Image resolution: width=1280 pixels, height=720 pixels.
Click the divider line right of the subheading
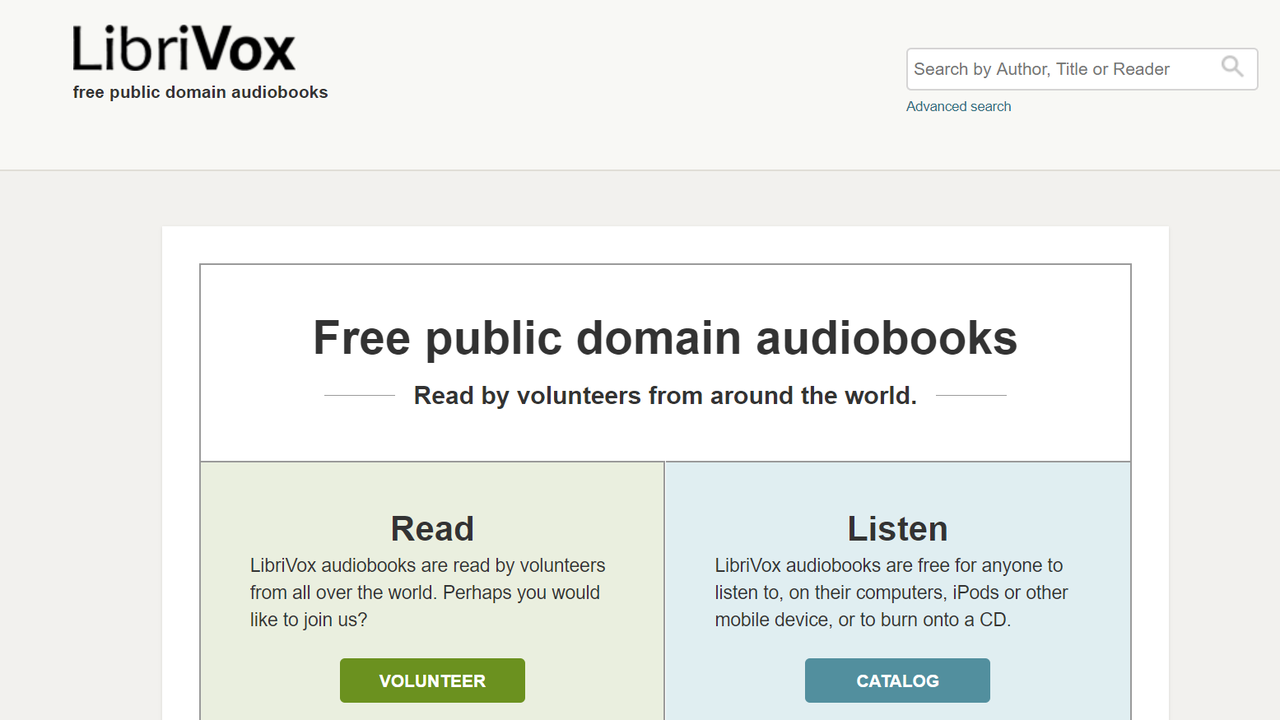[971, 395]
